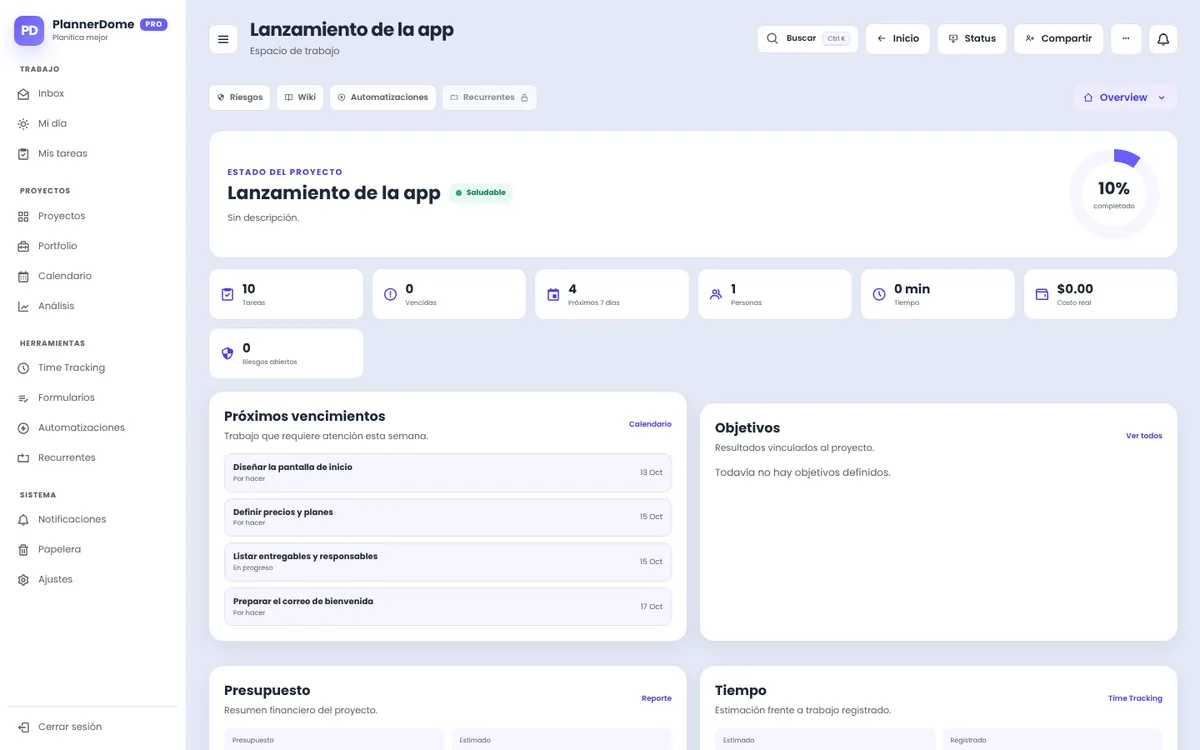Click the Ver todos link in Objetivos
Viewport: 1200px width, 750px height.
pos(1144,436)
